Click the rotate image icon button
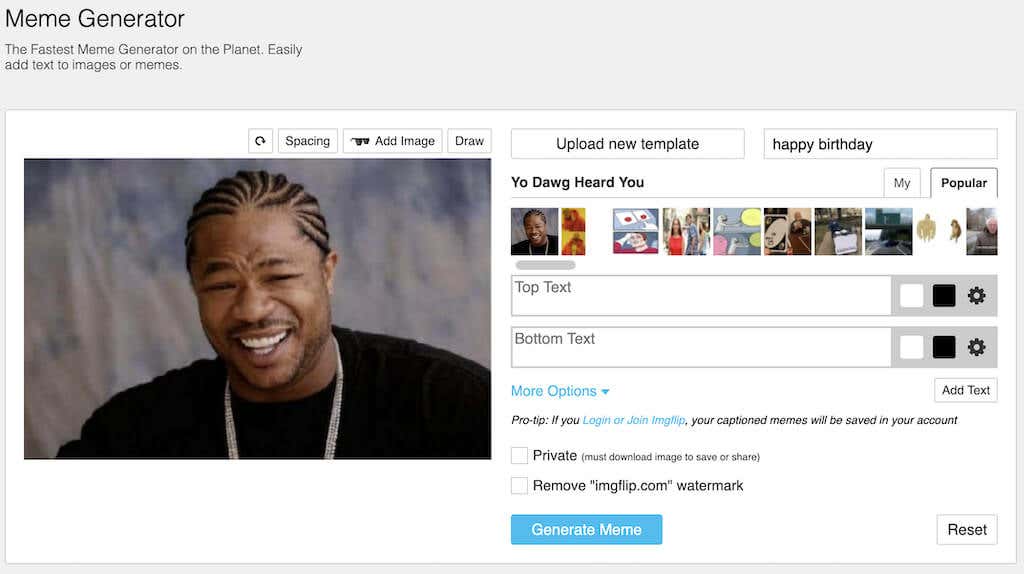The width and height of the screenshot is (1024, 574). point(260,141)
